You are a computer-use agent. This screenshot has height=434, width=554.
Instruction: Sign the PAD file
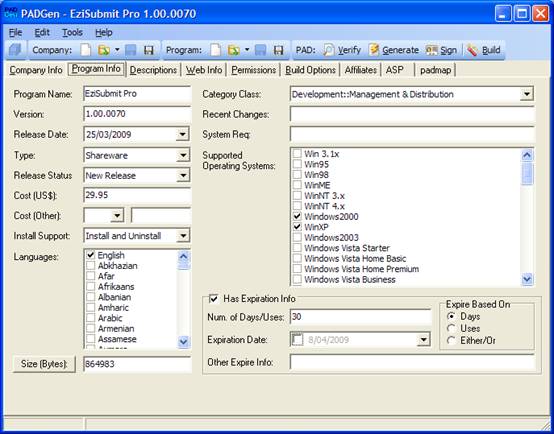441,50
